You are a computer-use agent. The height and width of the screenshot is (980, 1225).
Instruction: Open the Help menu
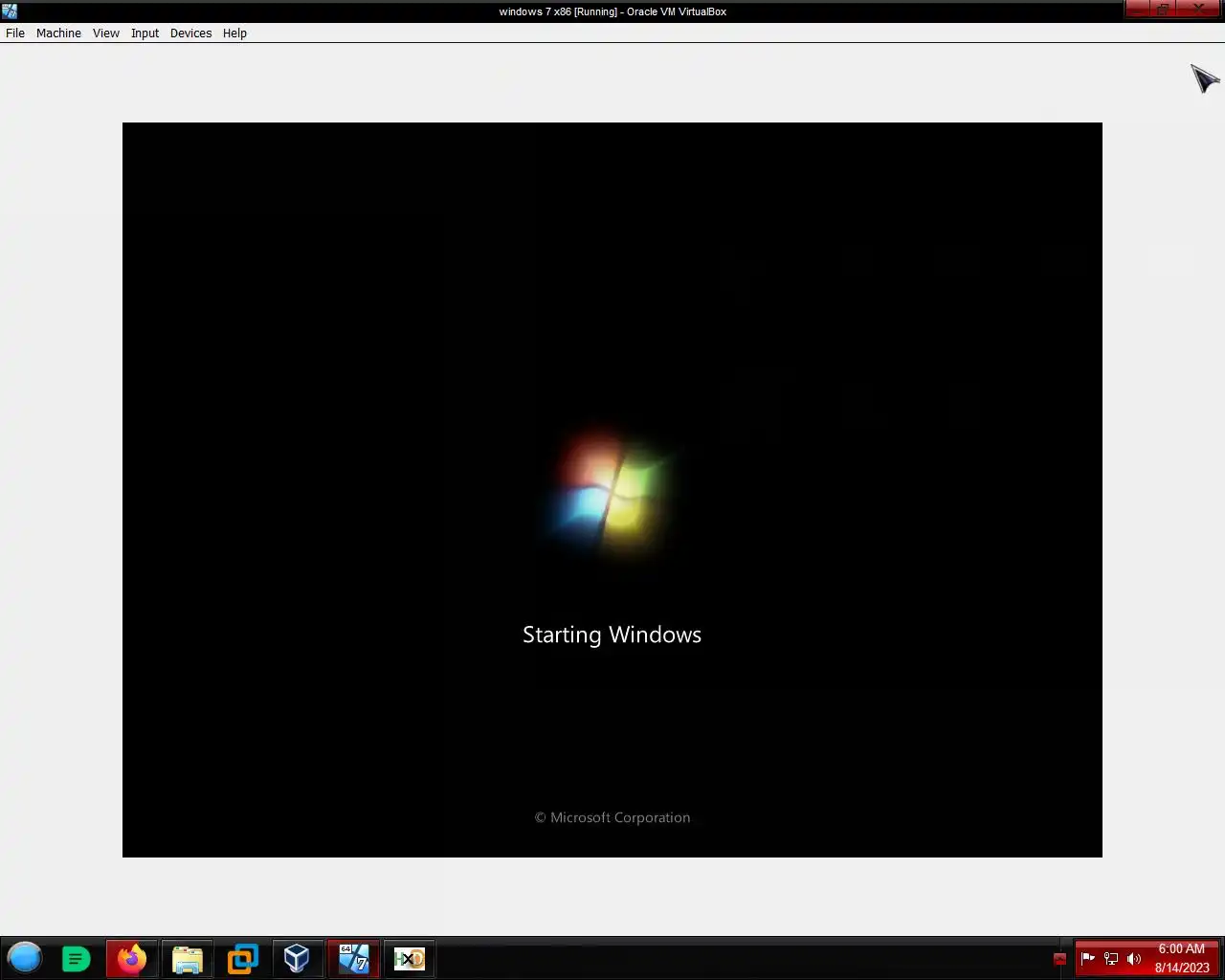pos(234,33)
